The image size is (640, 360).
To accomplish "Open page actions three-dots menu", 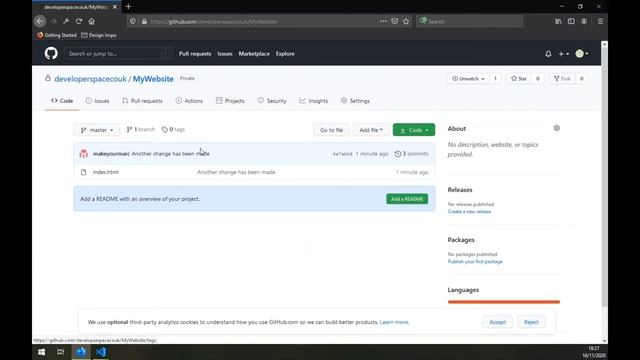I will pyautogui.click(x=383, y=21).
